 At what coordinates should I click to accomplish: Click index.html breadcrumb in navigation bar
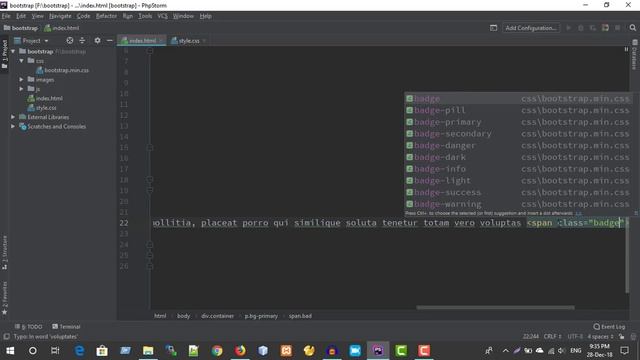click(x=62, y=28)
